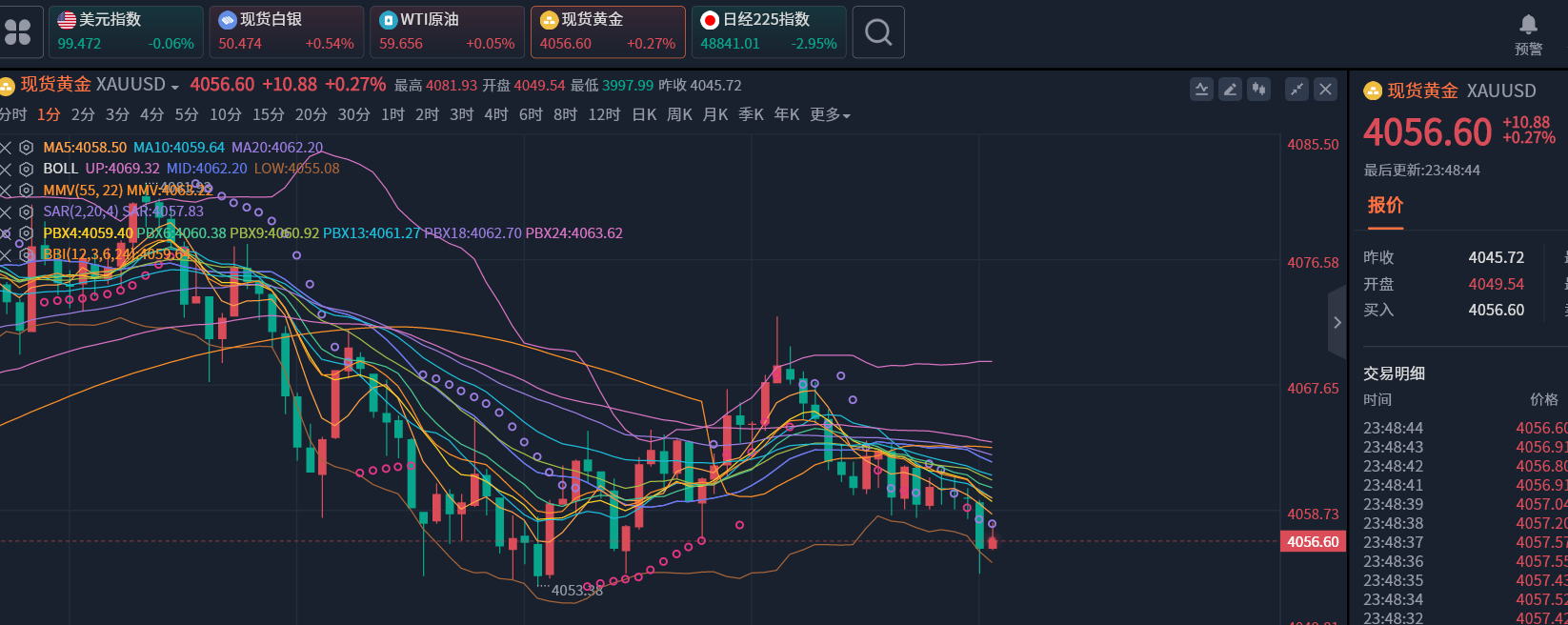This screenshot has width=1568, height=625.
Task: Switch chart type with candlestick icon
Action: point(1259,90)
